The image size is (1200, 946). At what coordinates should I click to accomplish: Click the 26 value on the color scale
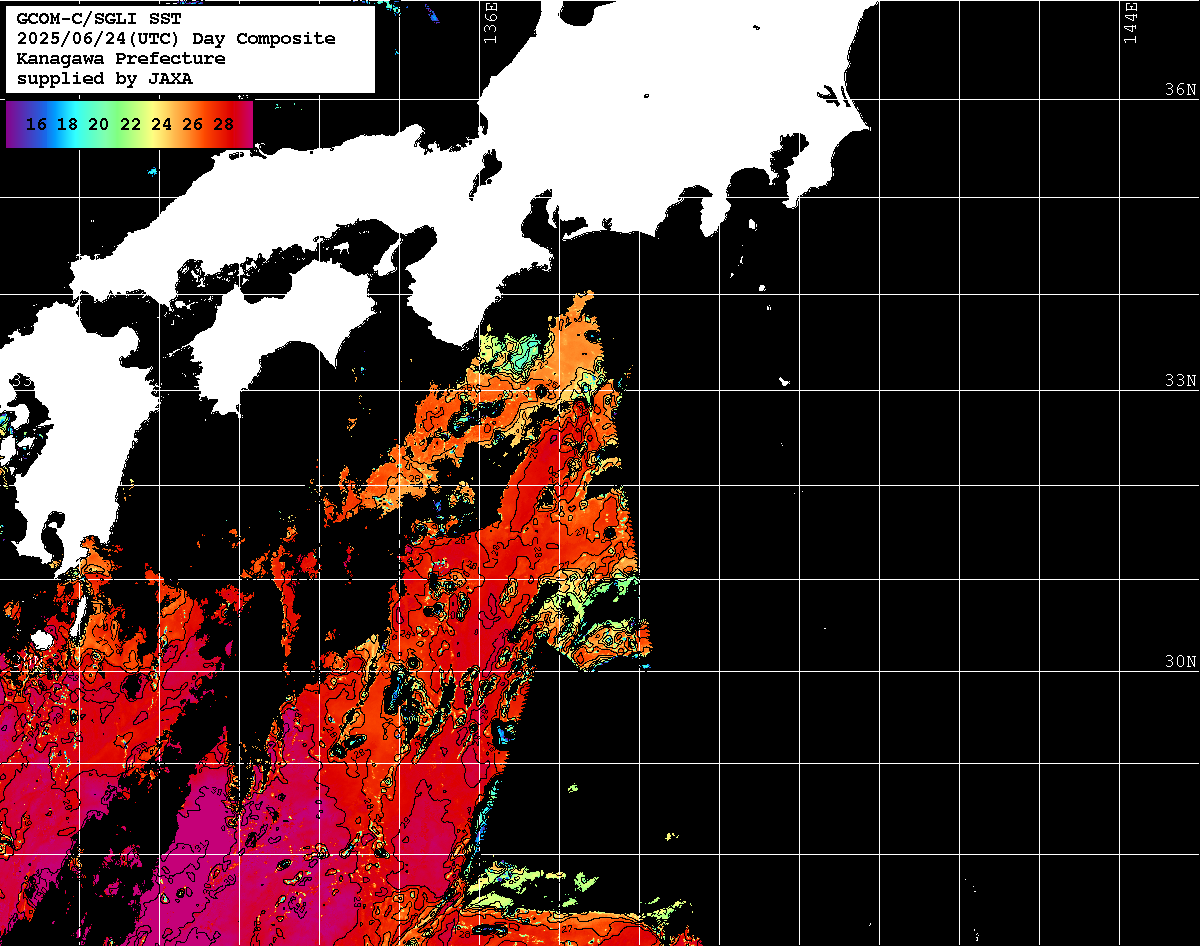[x=192, y=125]
